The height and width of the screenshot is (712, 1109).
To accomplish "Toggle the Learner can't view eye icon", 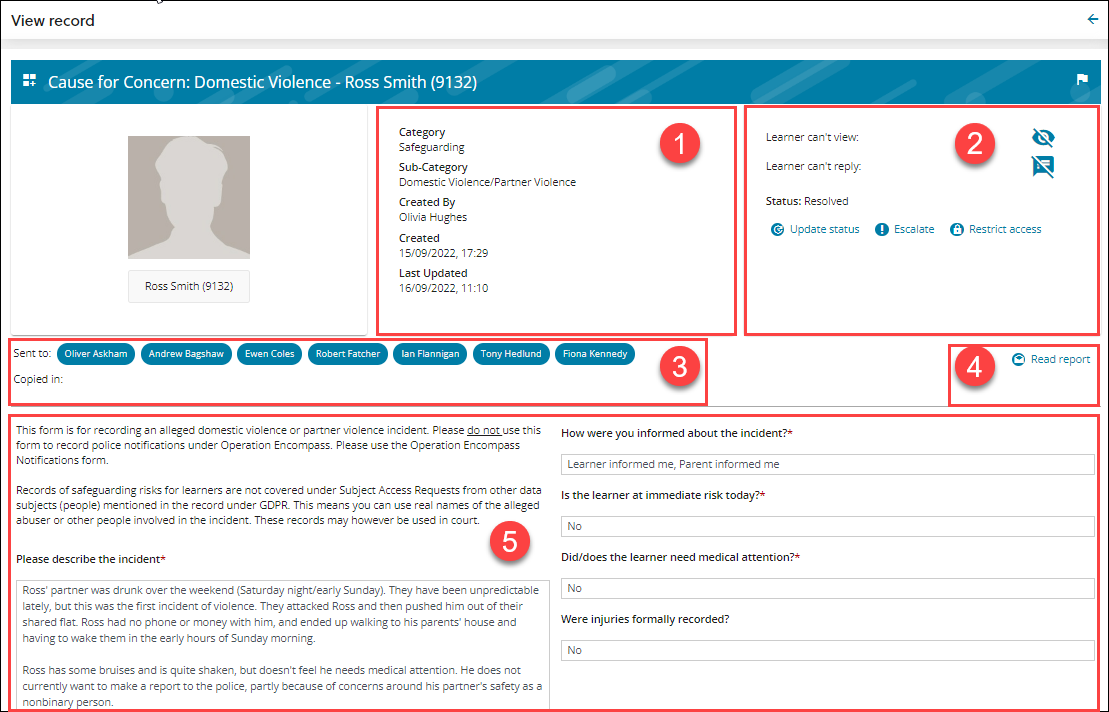I will pos(1043,138).
